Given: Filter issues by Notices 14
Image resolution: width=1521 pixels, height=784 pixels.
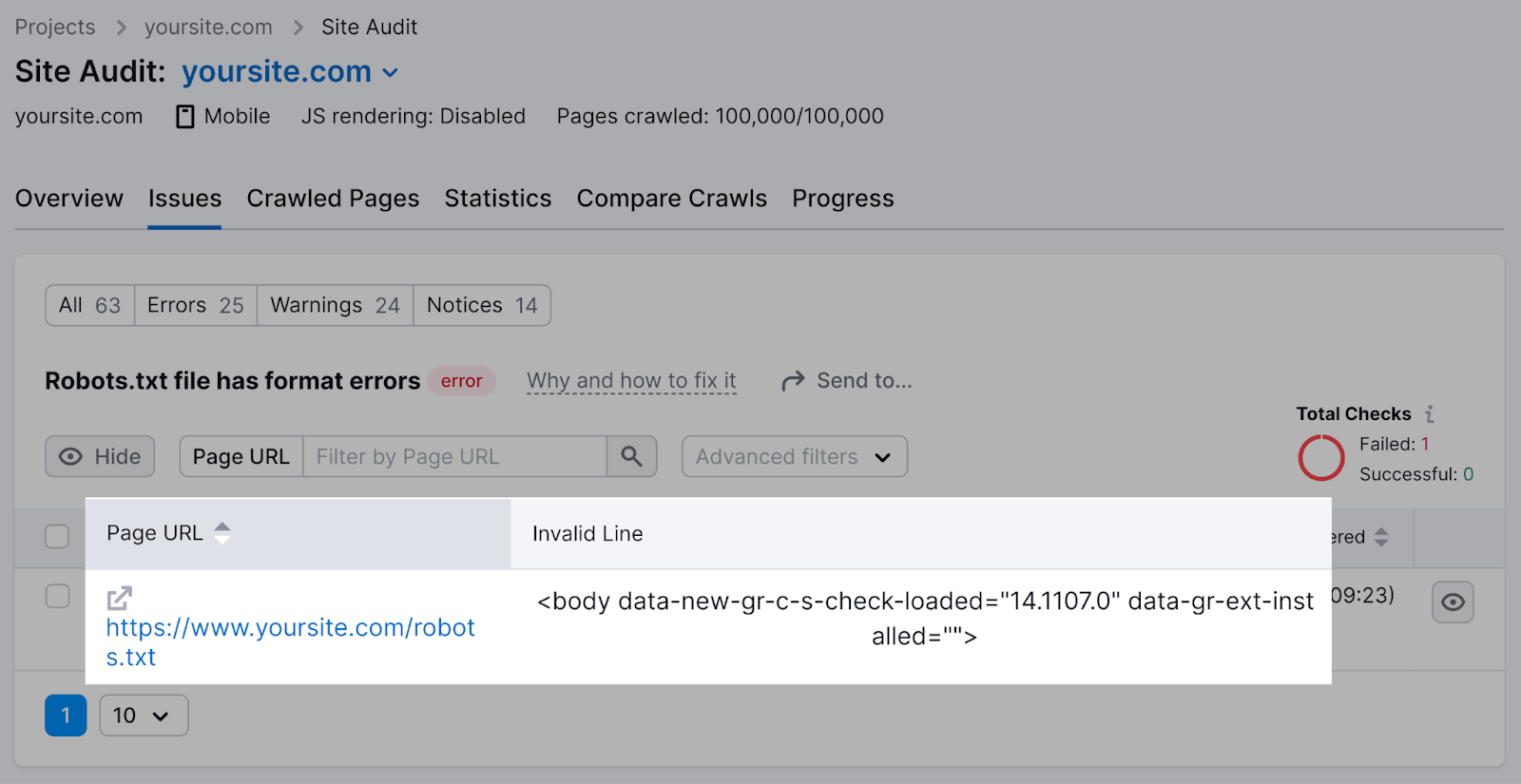Looking at the screenshot, I should (x=482, y=305).
